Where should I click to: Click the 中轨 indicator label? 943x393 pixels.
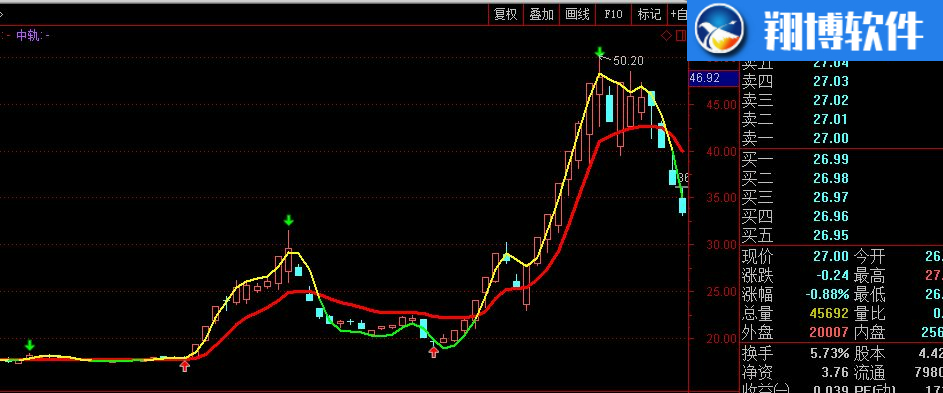(28, 36)
